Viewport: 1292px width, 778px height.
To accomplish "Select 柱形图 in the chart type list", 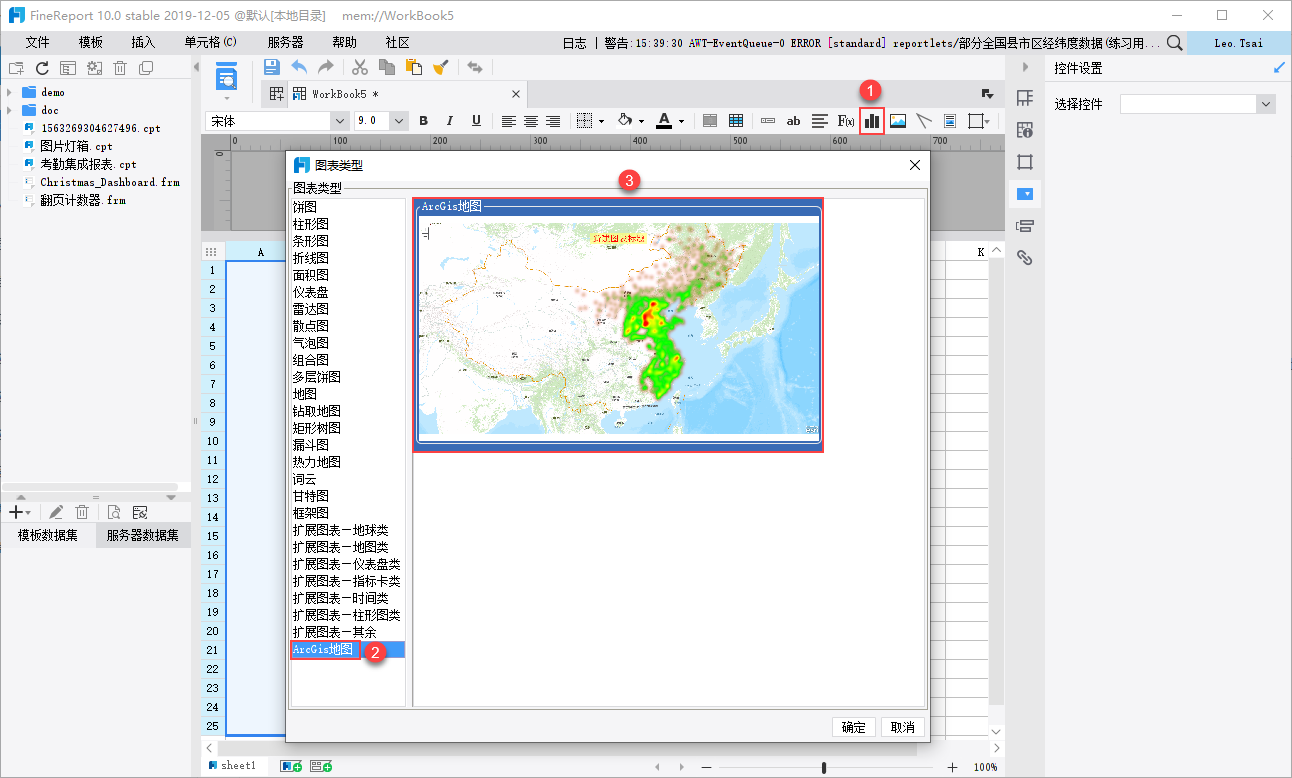I will tap(310, 224).
